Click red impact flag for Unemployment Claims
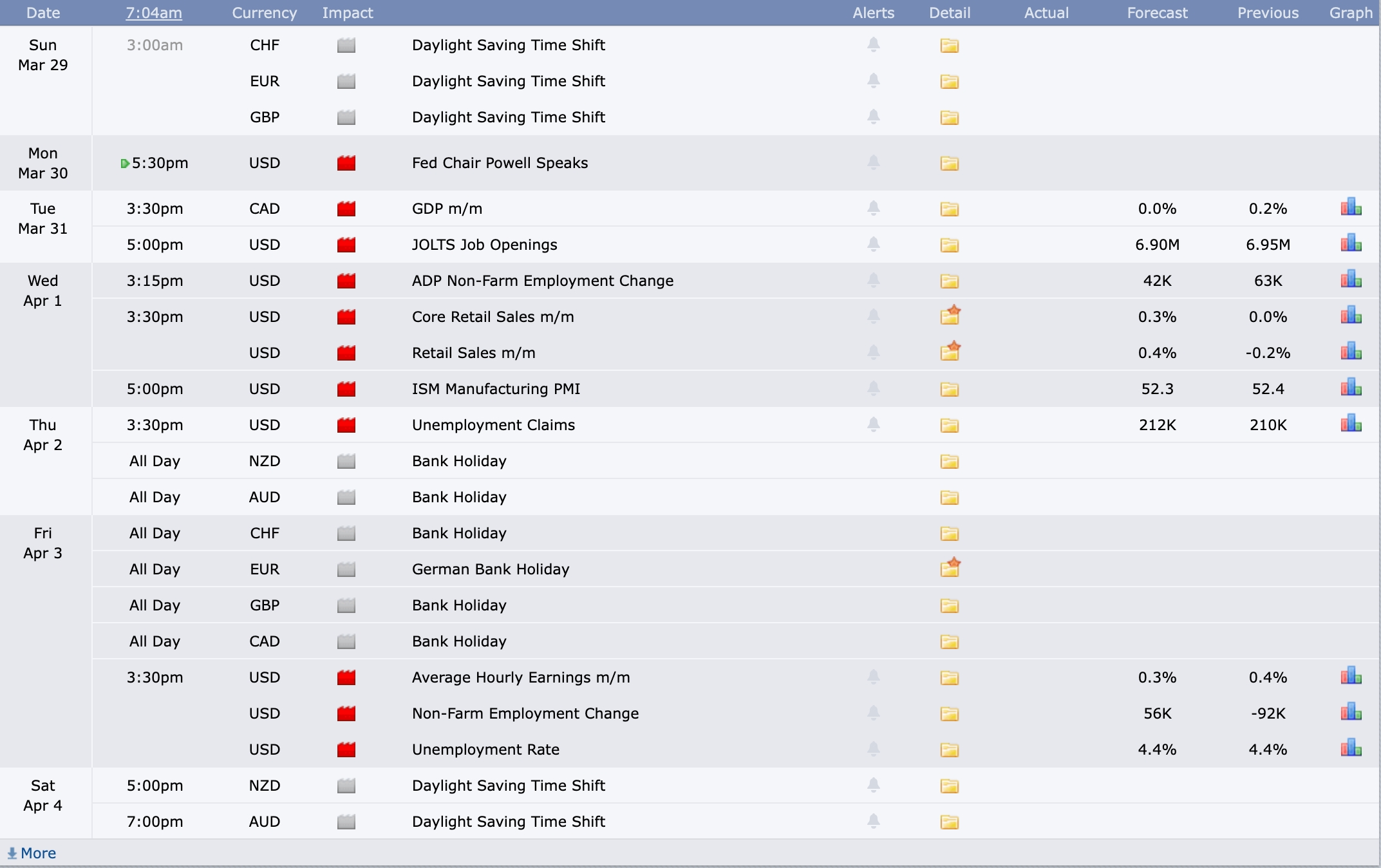This screenshot has width=1381, height=868. (346, 425)
